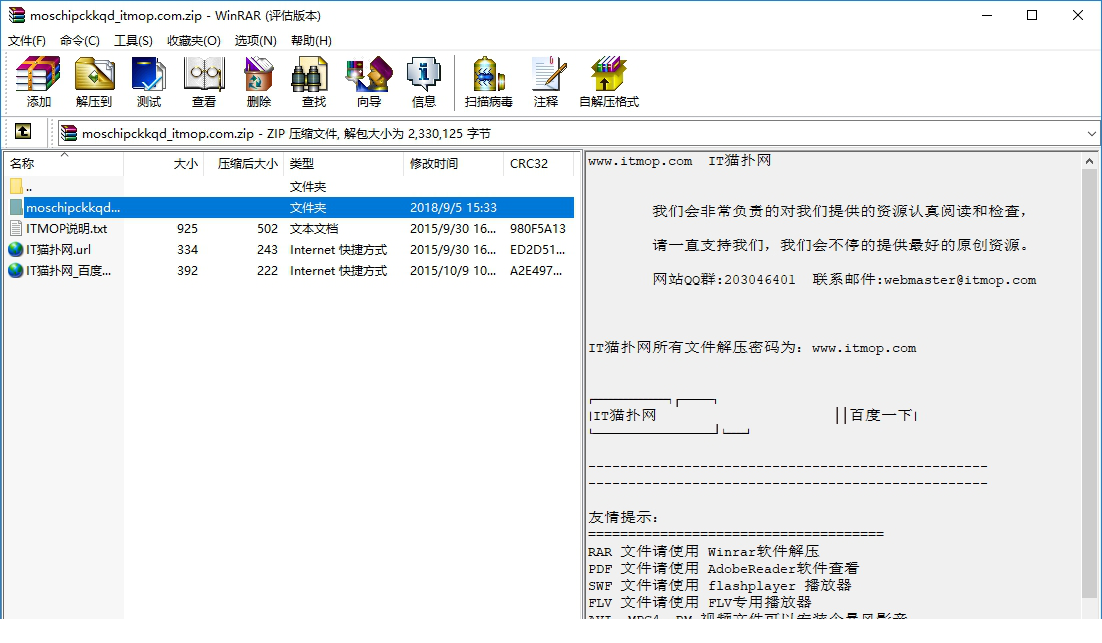Expand the archive path dropdown arrow
Screen dimensions: 1102x643
pos(1091,134)
